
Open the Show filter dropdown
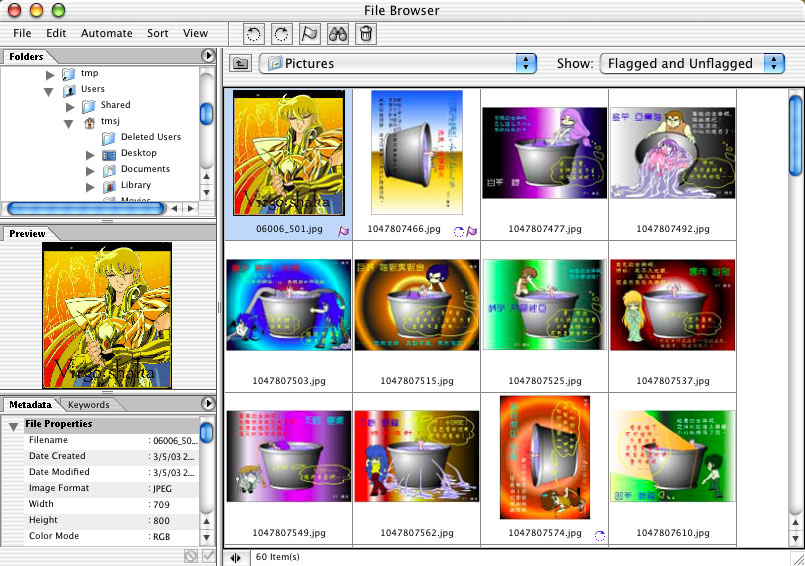[691, 63]
